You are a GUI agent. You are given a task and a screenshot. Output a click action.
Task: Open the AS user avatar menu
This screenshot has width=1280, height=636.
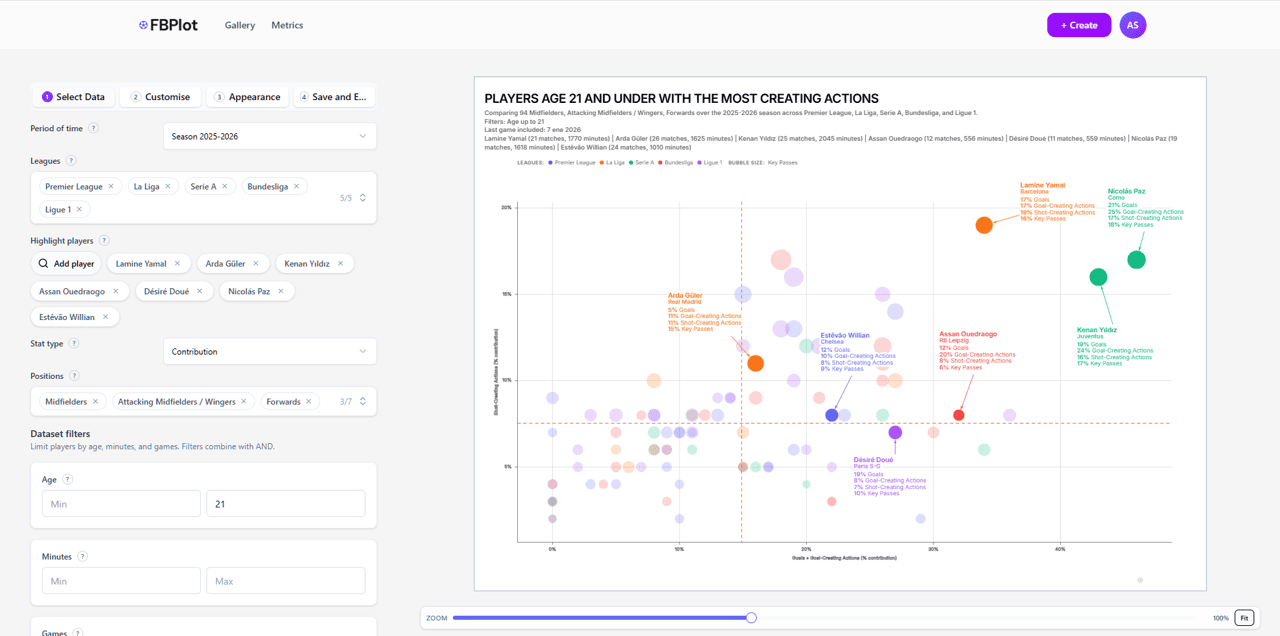(1132, 25)
